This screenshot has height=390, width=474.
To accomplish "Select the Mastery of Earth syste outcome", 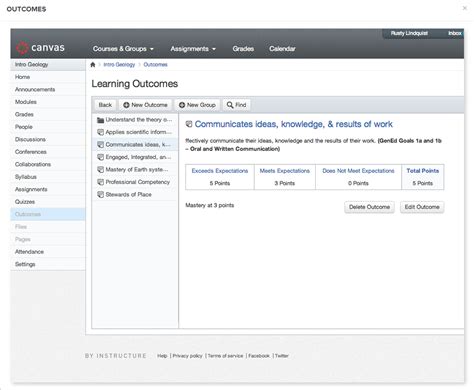I will (135, 170).
